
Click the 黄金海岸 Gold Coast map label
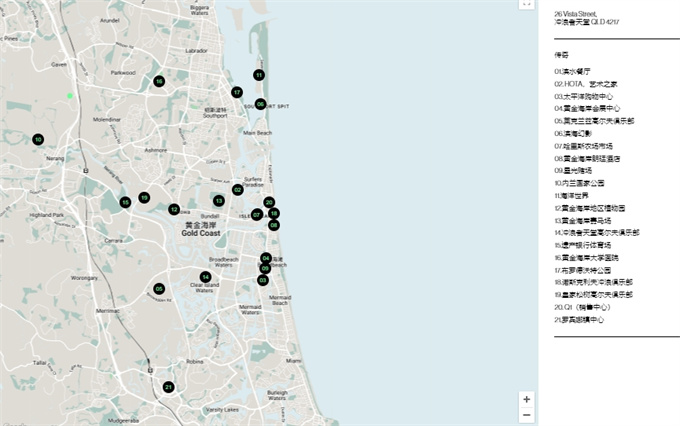tap(207, 231)
